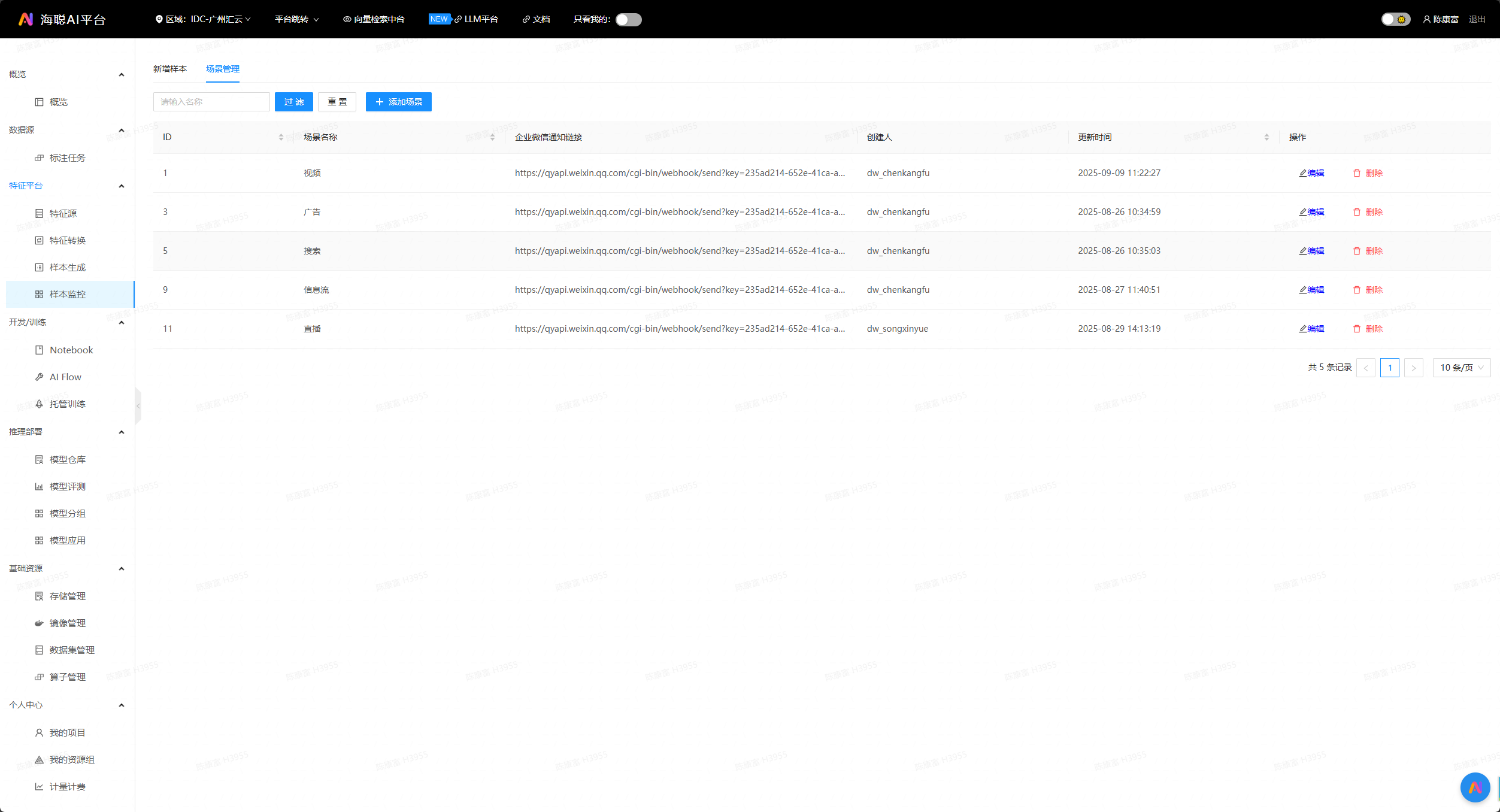Click the pencil edit icon for 视频 row
The width and height of the screenshot is (1500, 812).
1303,173
